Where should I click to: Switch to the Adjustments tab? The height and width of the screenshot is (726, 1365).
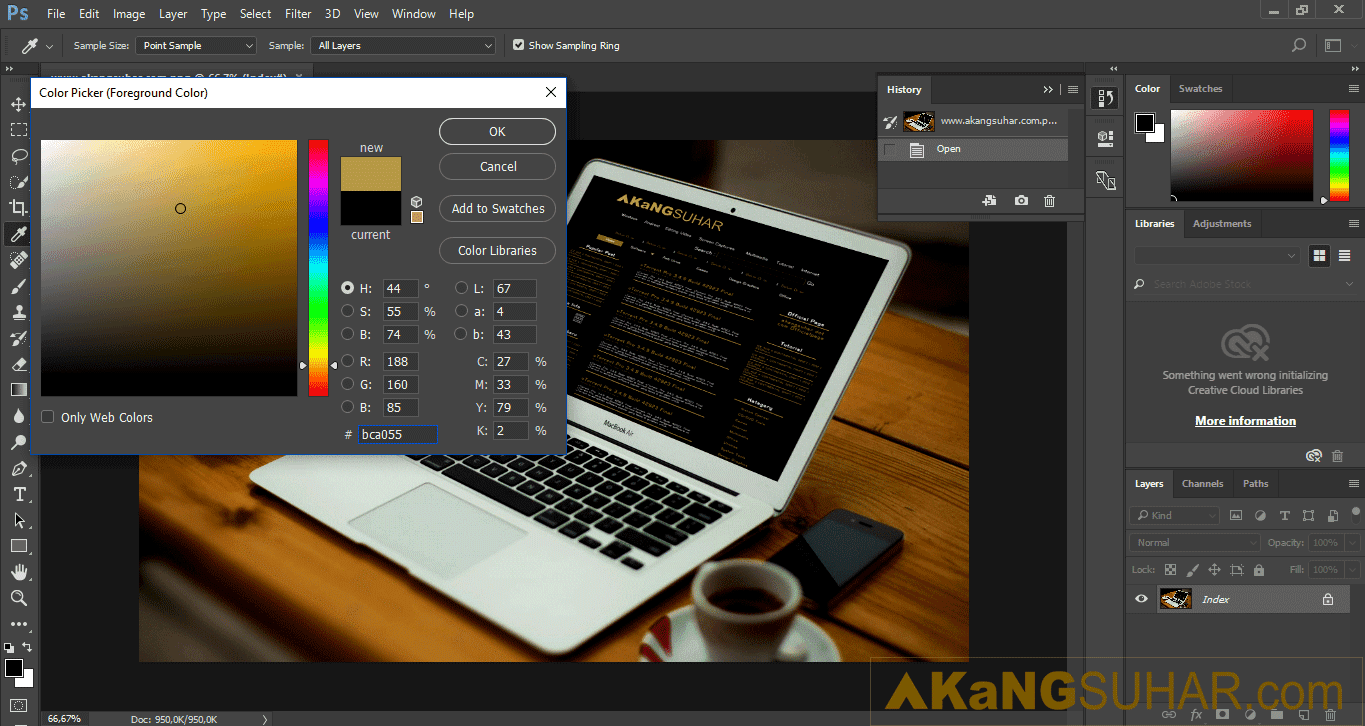click(x=1222, y=224)
